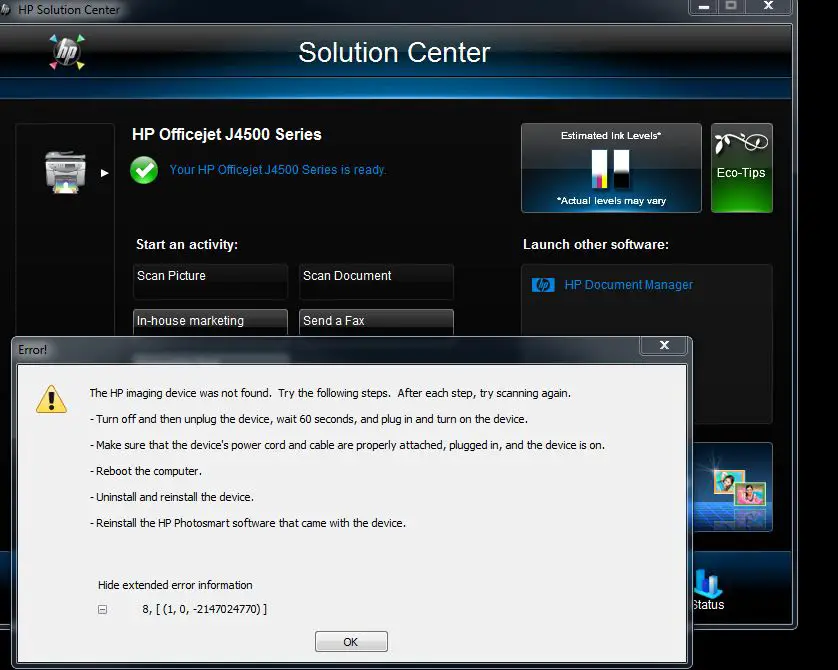The width and height of the screenshot is (838, 670).
Task: Open the photo collage thumbnail
Action: tap(733, 487)
